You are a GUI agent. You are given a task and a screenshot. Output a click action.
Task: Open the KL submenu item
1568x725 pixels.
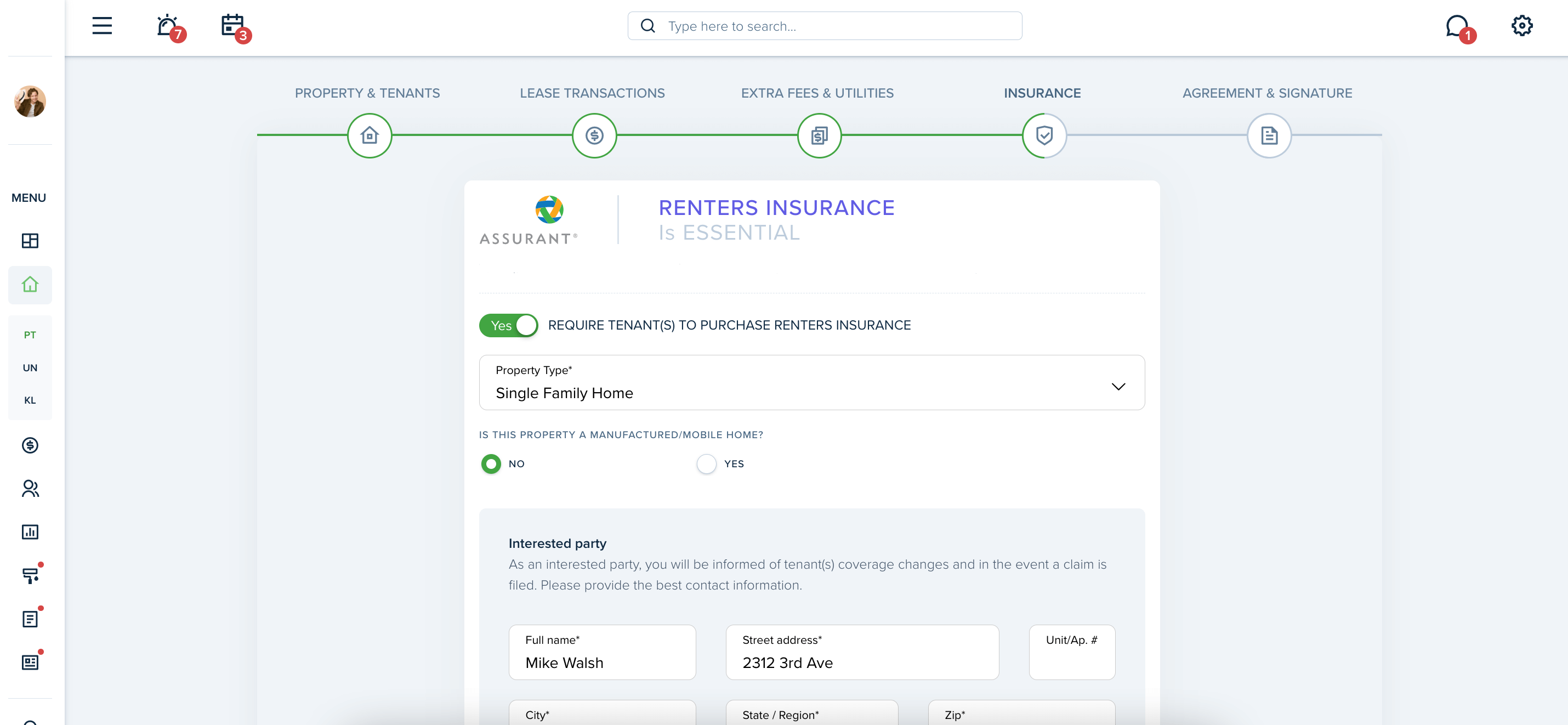coord(30,400)
